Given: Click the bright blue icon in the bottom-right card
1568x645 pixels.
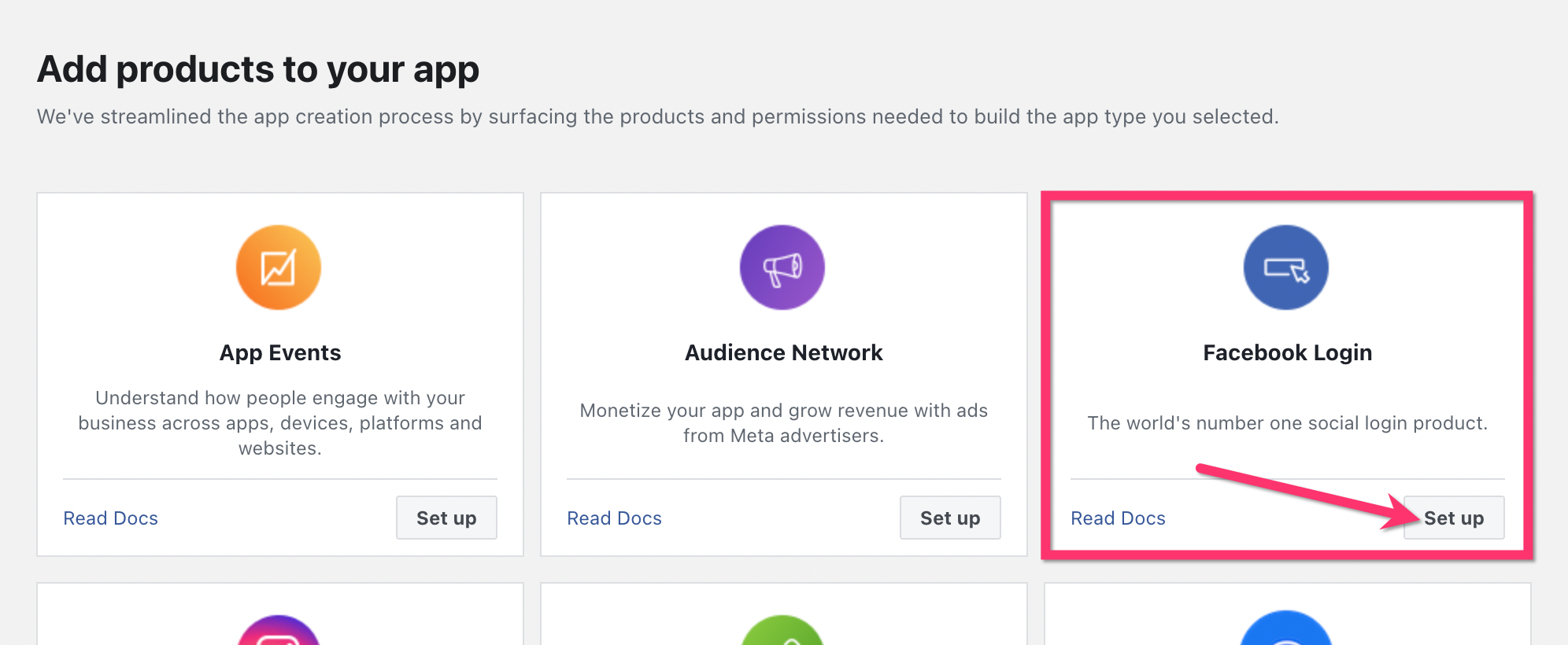Looking at the screenshot, I should click(x=1286, y=631).
